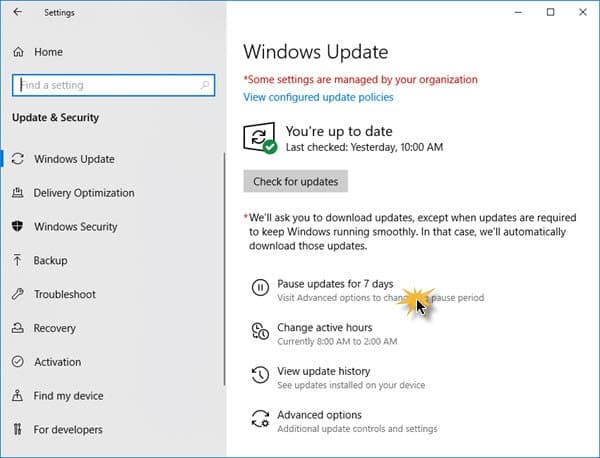Focus the Find a setting search box
600x458 pixels.
[x=113, y=85]
